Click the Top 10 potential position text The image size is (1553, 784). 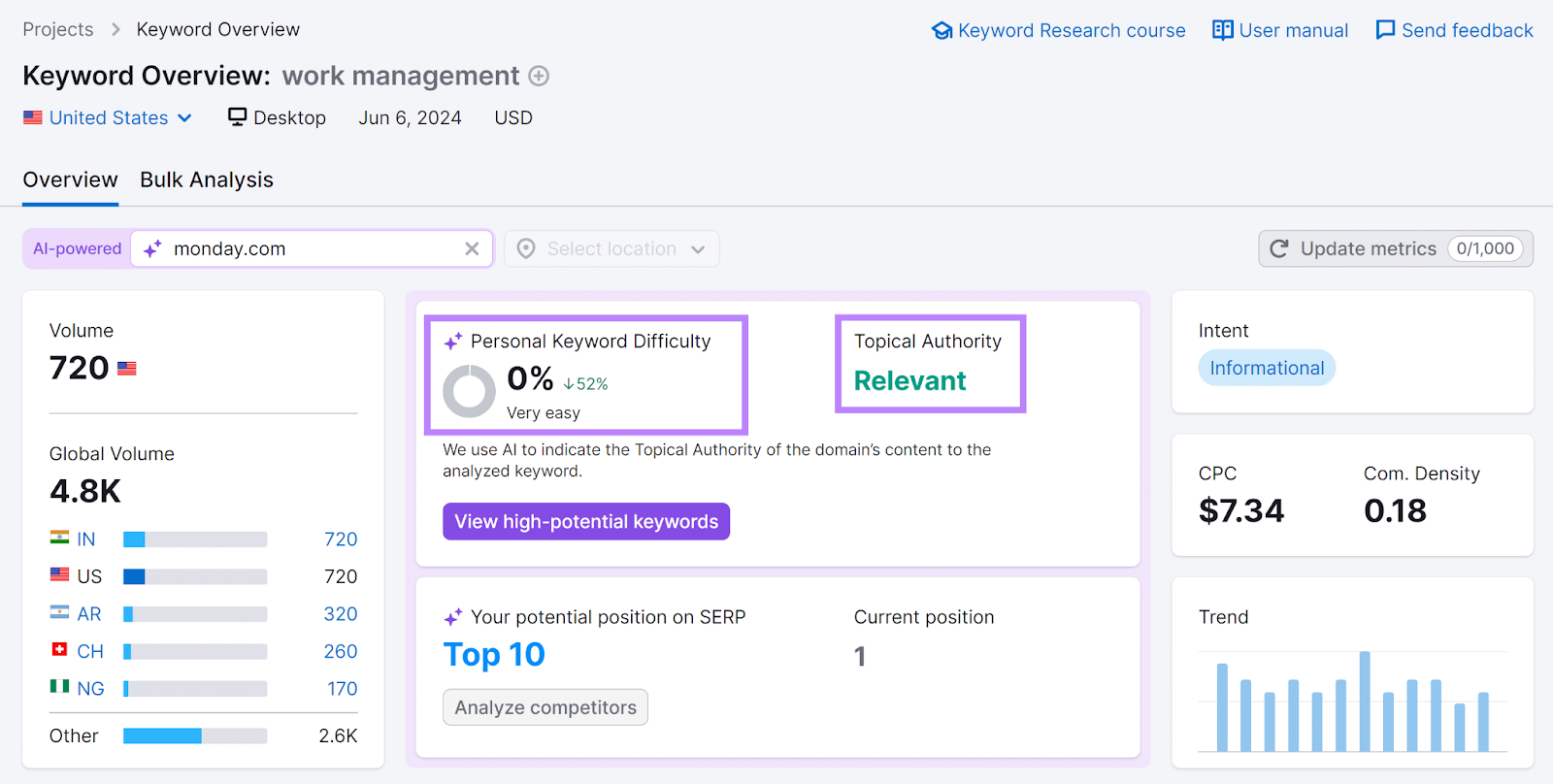click(494, 655)
